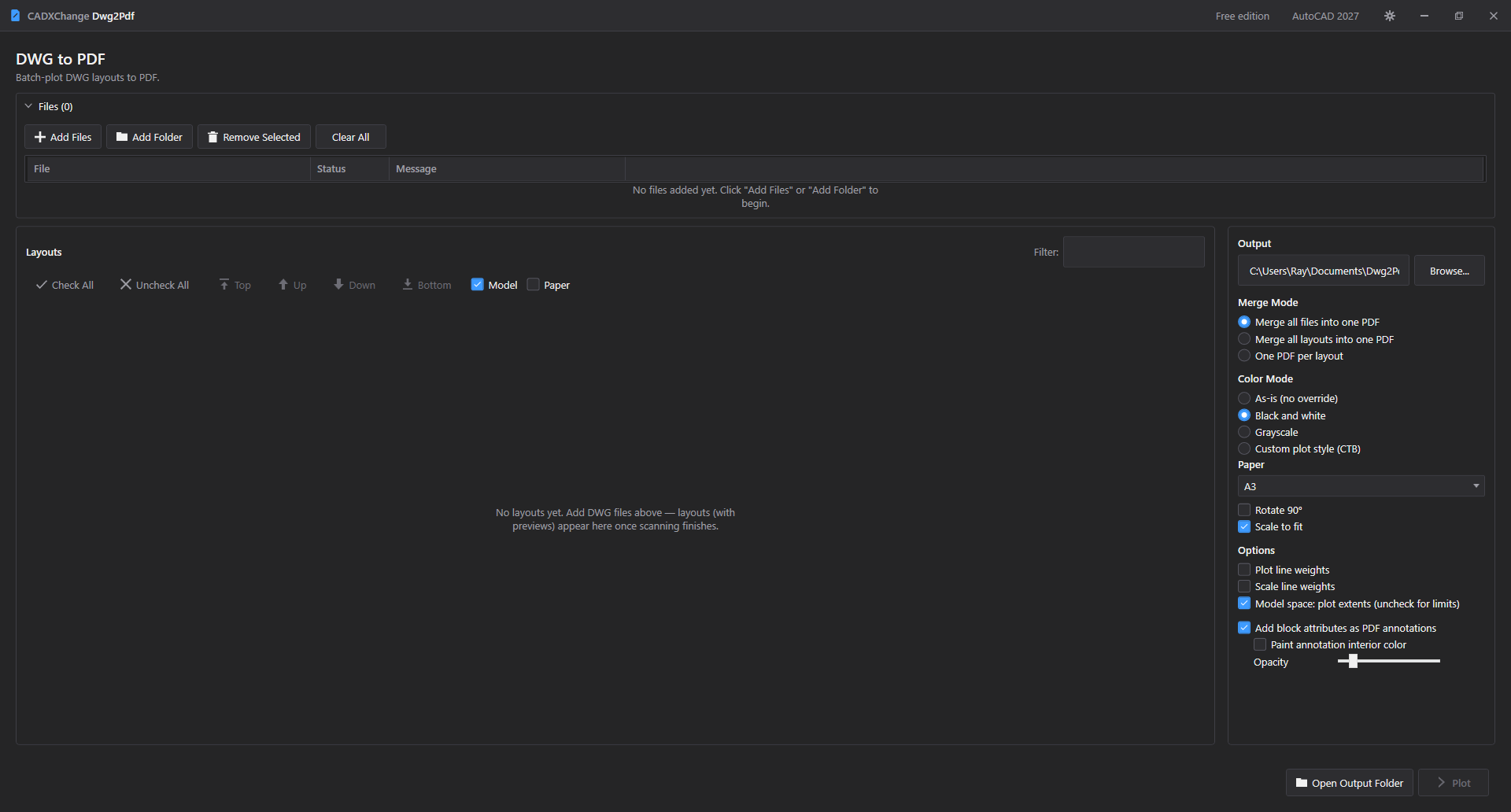The image size is (1511, 812).
Task: Enable the Rotate 90° checkbox
Action: [1244, 510]
